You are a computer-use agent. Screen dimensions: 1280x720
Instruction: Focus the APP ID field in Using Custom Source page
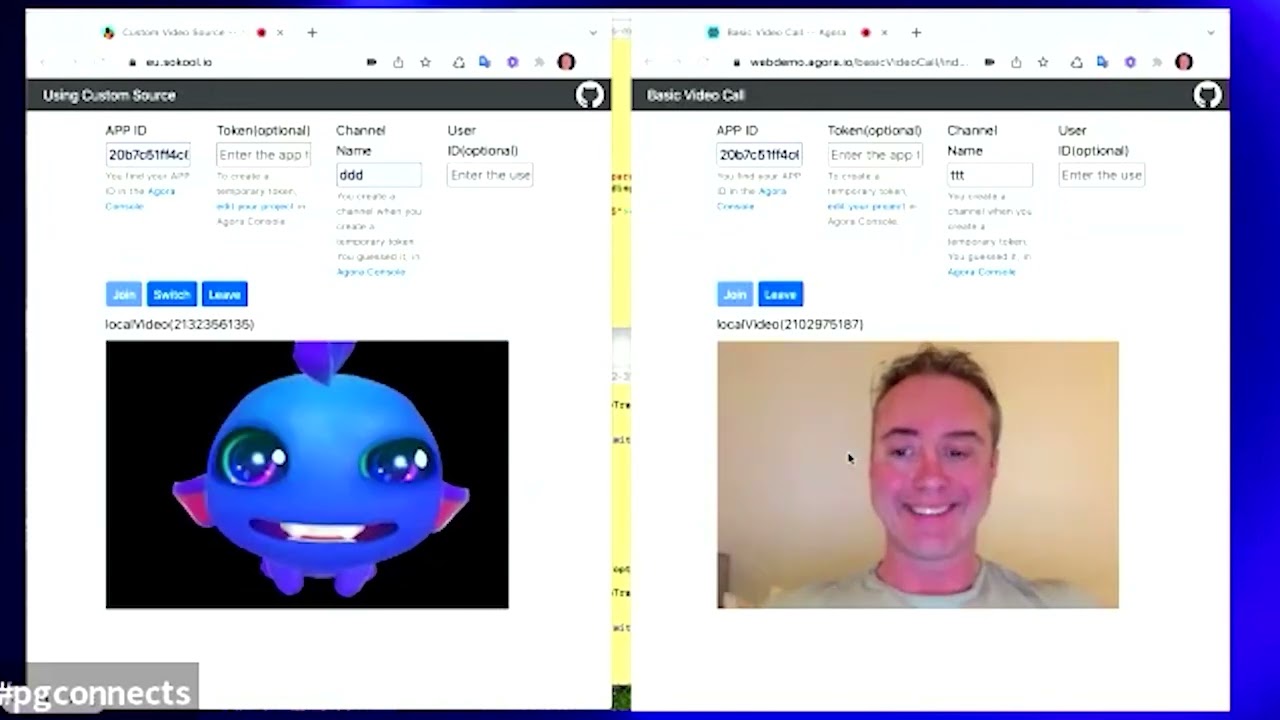(x=148, y=155)
